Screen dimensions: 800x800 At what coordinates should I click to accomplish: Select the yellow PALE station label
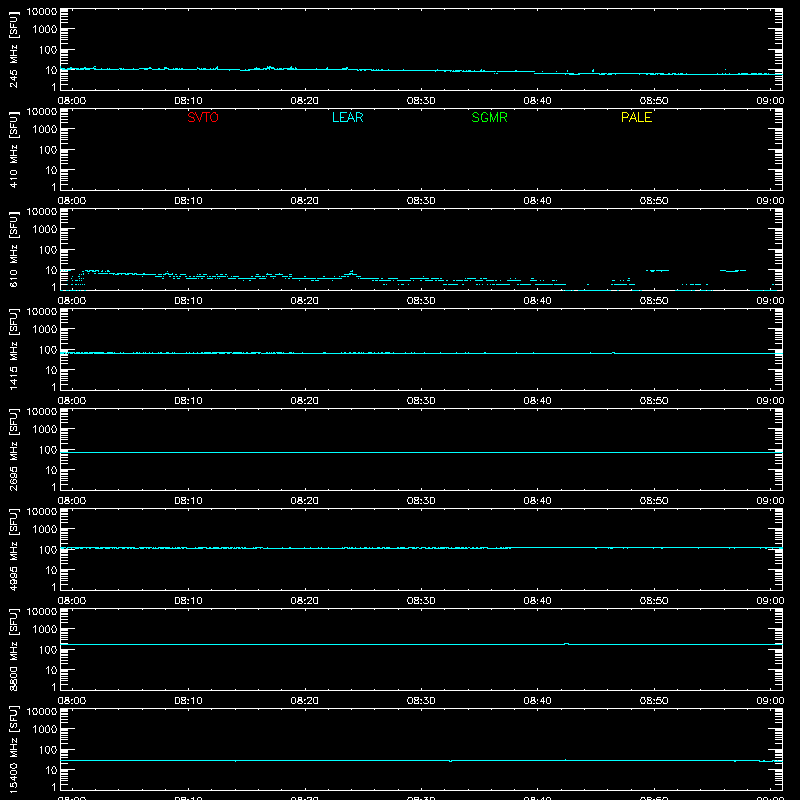pyautogui.click(x=636, y=117)
